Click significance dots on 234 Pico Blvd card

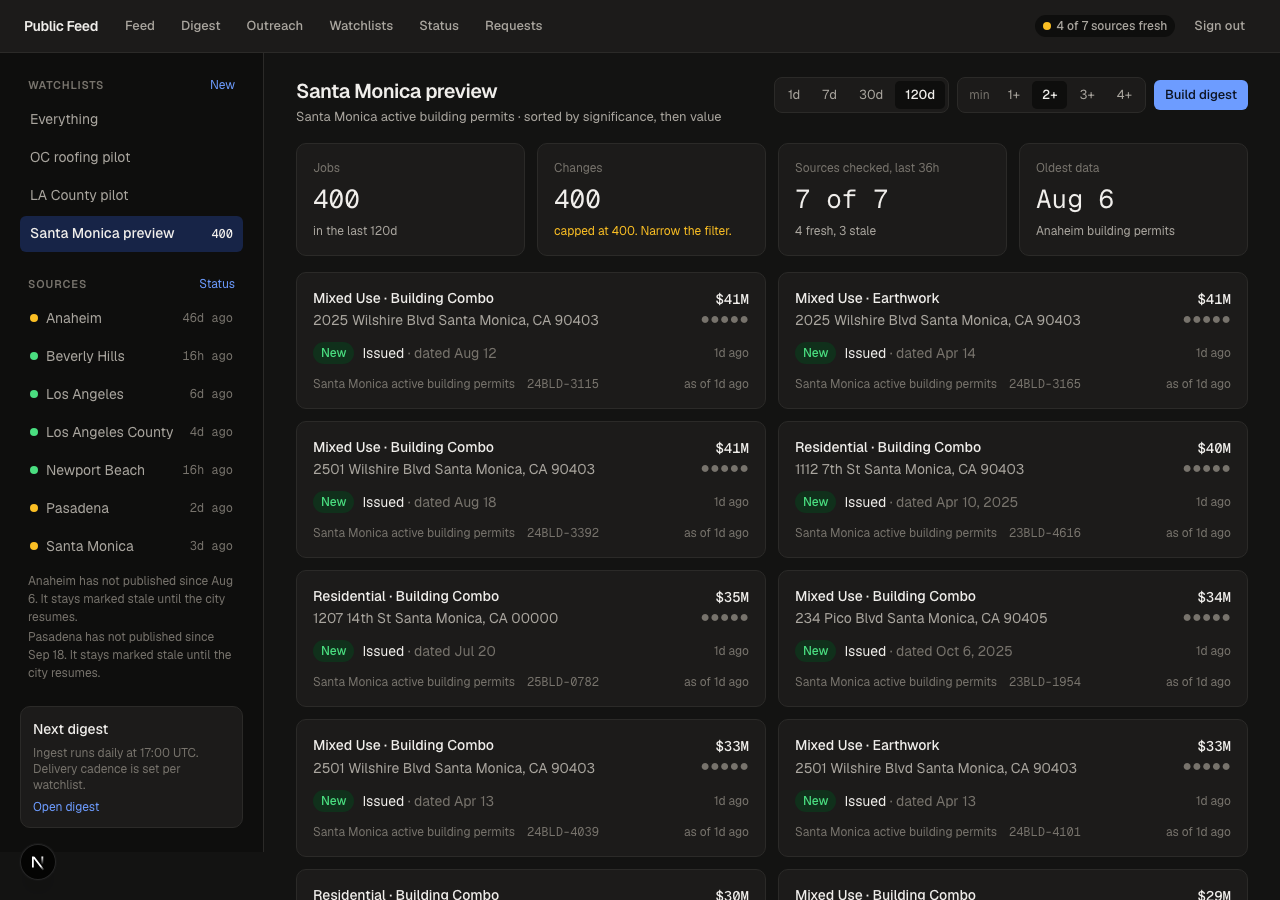click(1207, 618)
